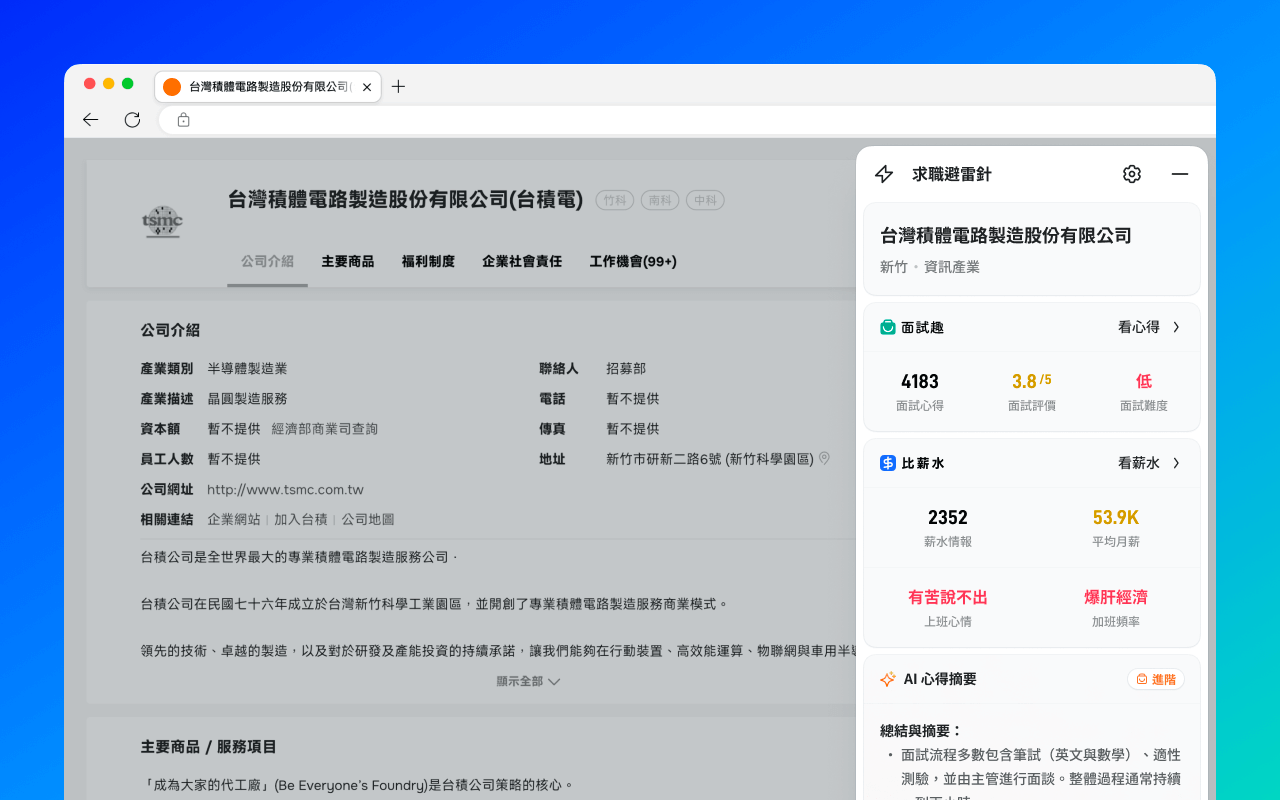This screenshot has height=800, width=1280.
Task: Expand 顯示全部 to show full description
Action: [x=527, y=680]
